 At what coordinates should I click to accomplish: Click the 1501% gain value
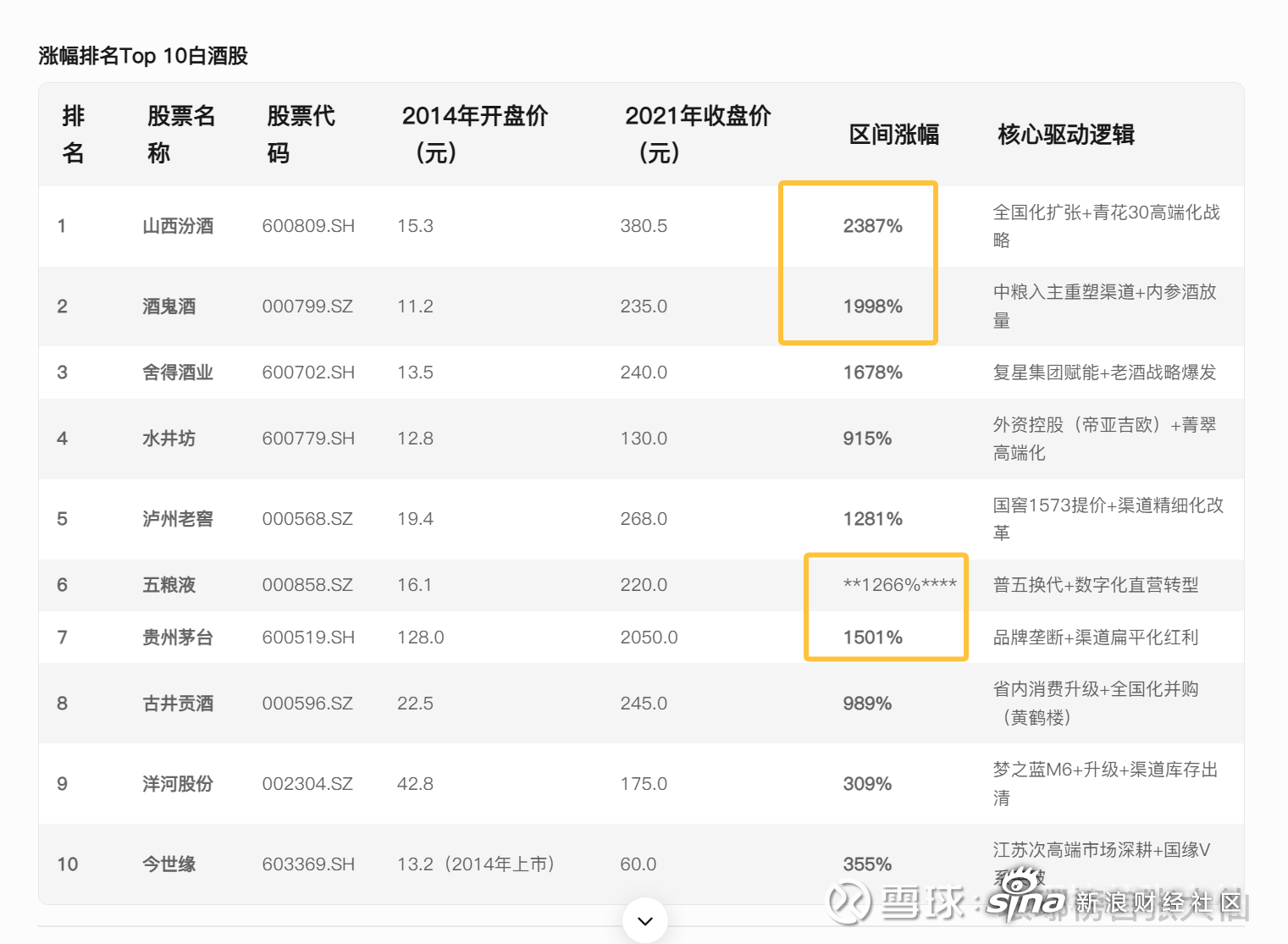tap(873, 638)
